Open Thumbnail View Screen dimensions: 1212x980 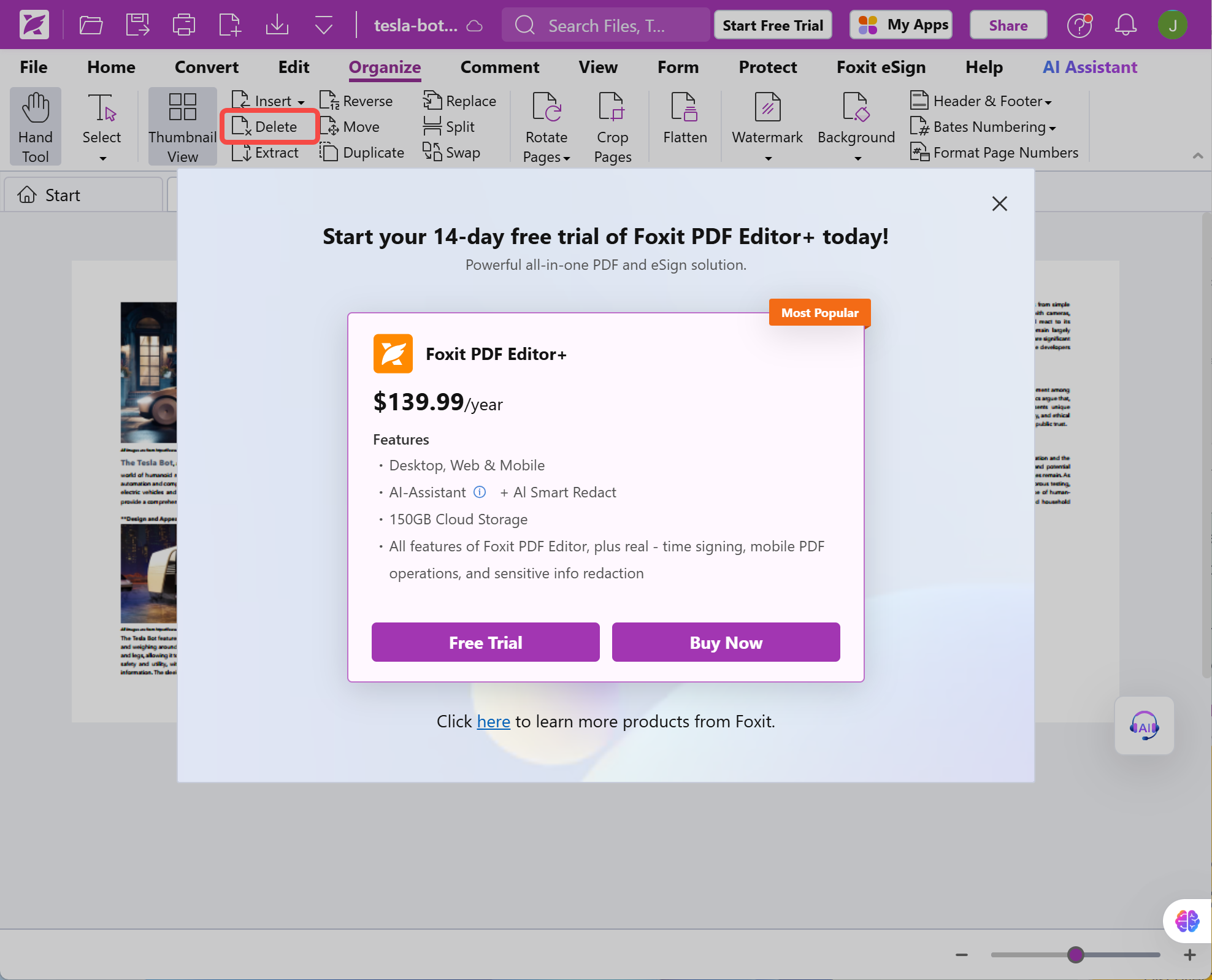(182, 126)
